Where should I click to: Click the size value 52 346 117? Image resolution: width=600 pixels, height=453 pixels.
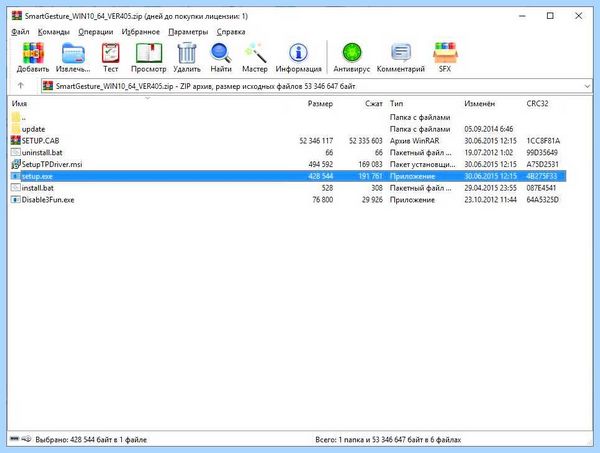316,140
